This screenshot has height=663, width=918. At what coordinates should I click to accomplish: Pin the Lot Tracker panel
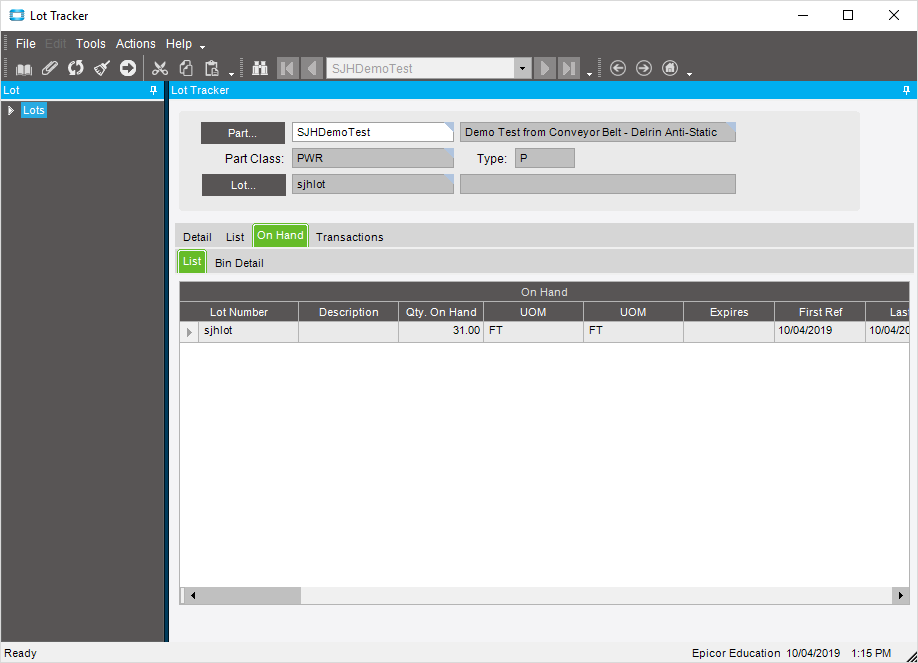click(x=906, y=90)
